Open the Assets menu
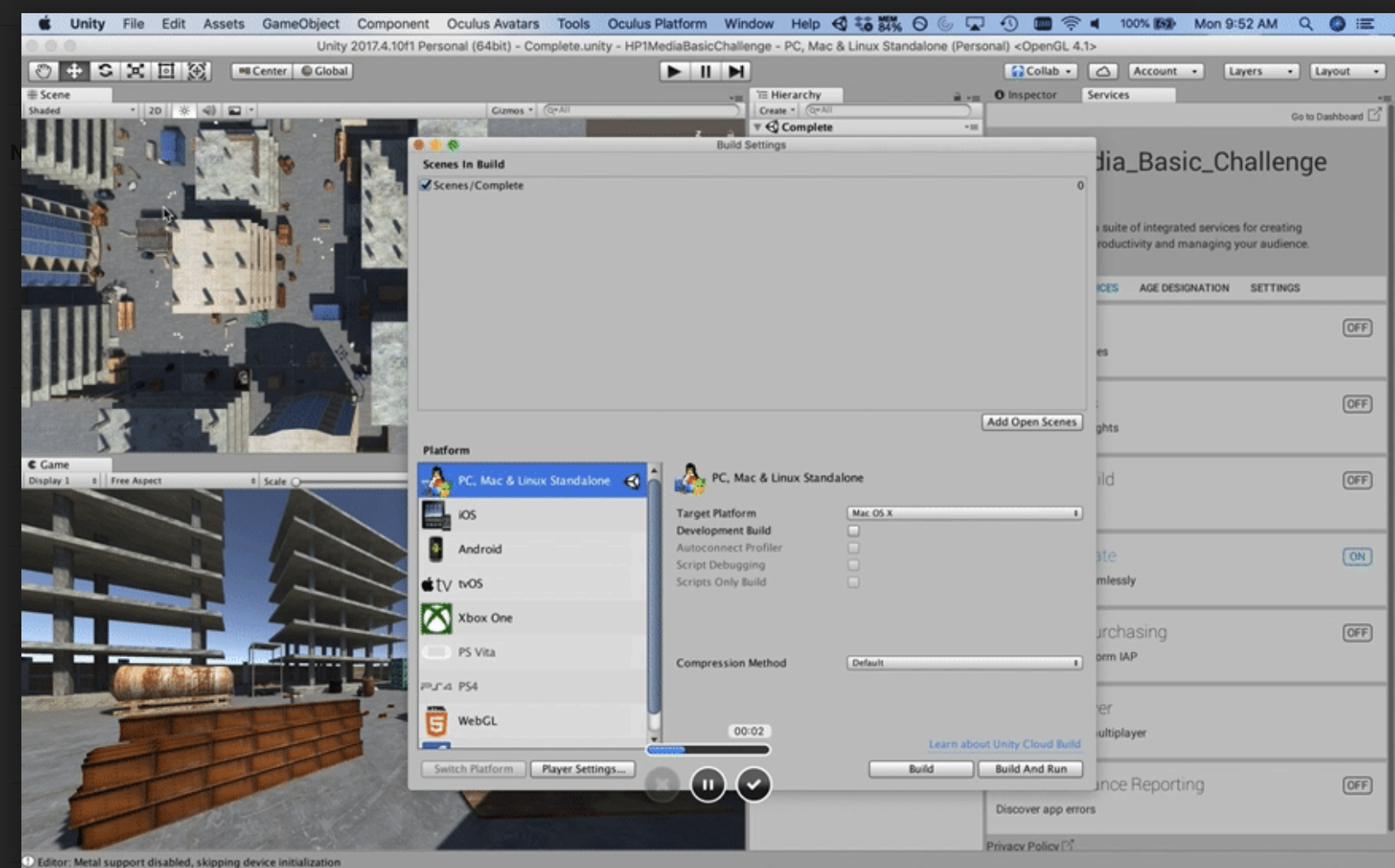The image size is (1395, 868). coord(223,24)
